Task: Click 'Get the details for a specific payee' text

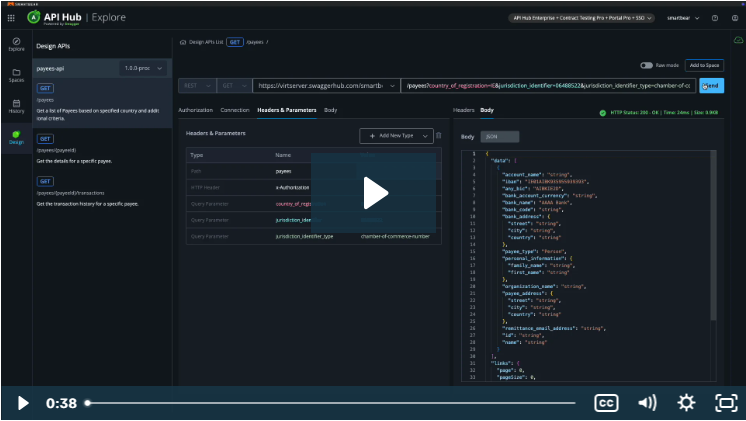Action: 74,161
